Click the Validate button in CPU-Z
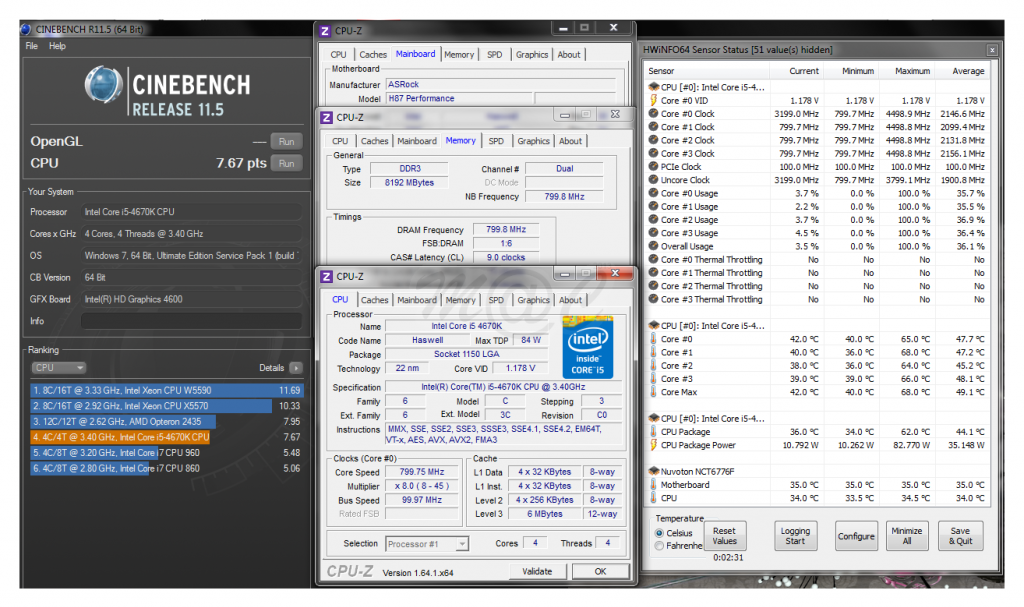Screen dimensions: 1024x607 [537, 570]
